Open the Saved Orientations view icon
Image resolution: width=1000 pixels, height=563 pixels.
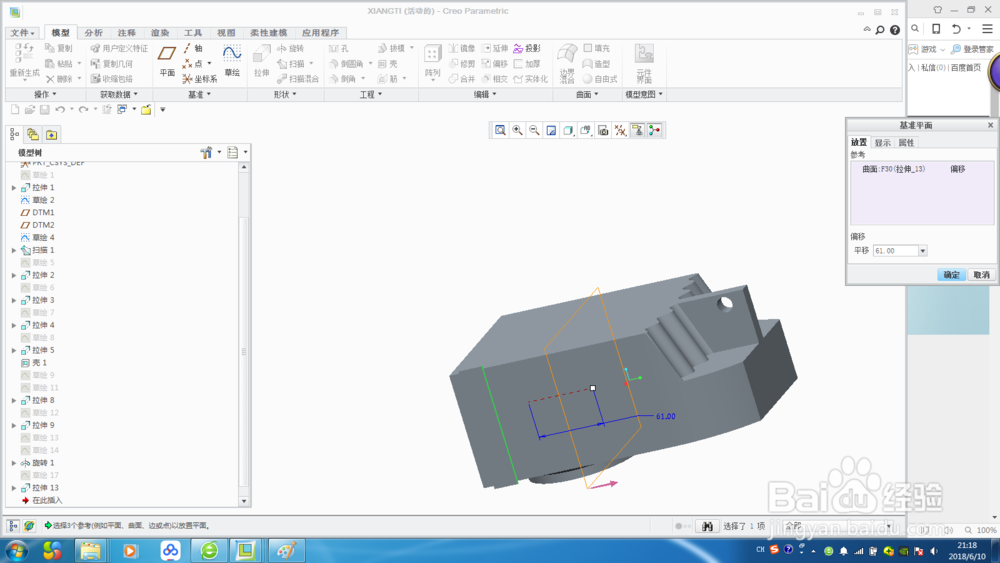point(586,130)
